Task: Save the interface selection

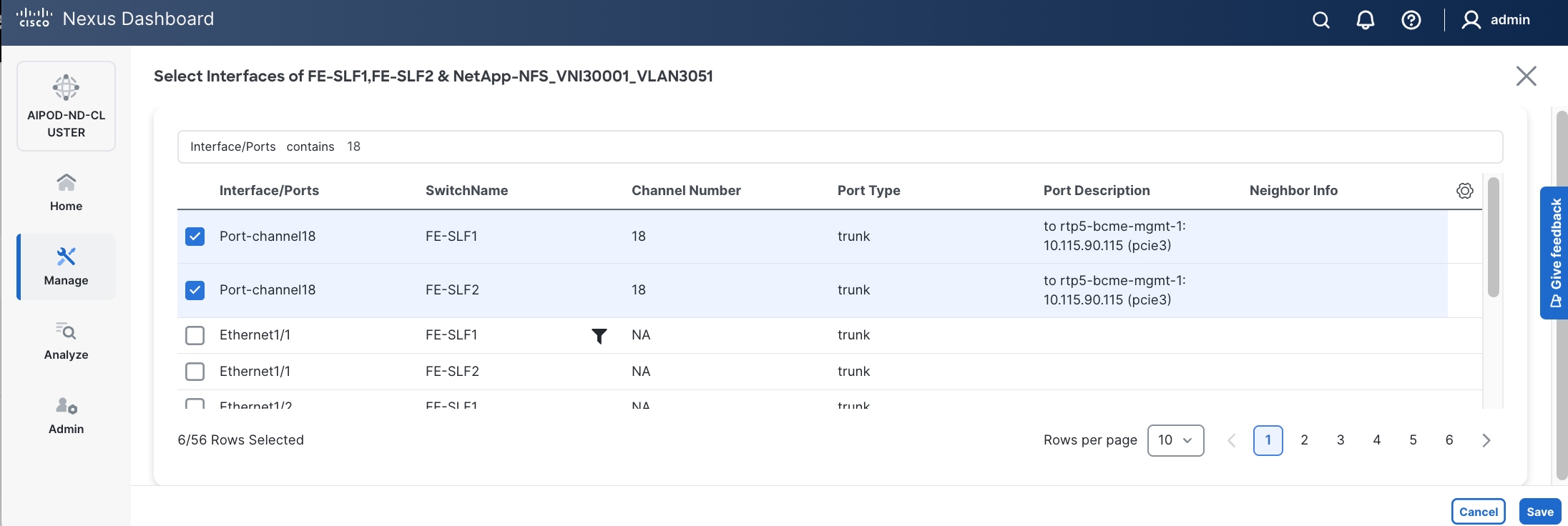Action: [1539, 512]
